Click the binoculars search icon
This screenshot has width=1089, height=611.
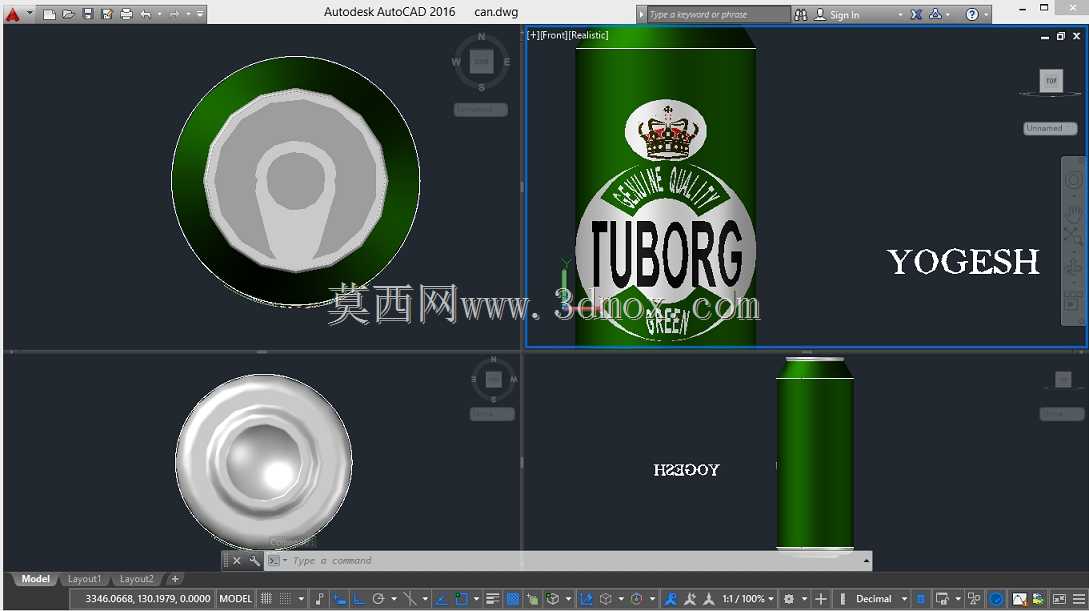click(x=801, y=14)
